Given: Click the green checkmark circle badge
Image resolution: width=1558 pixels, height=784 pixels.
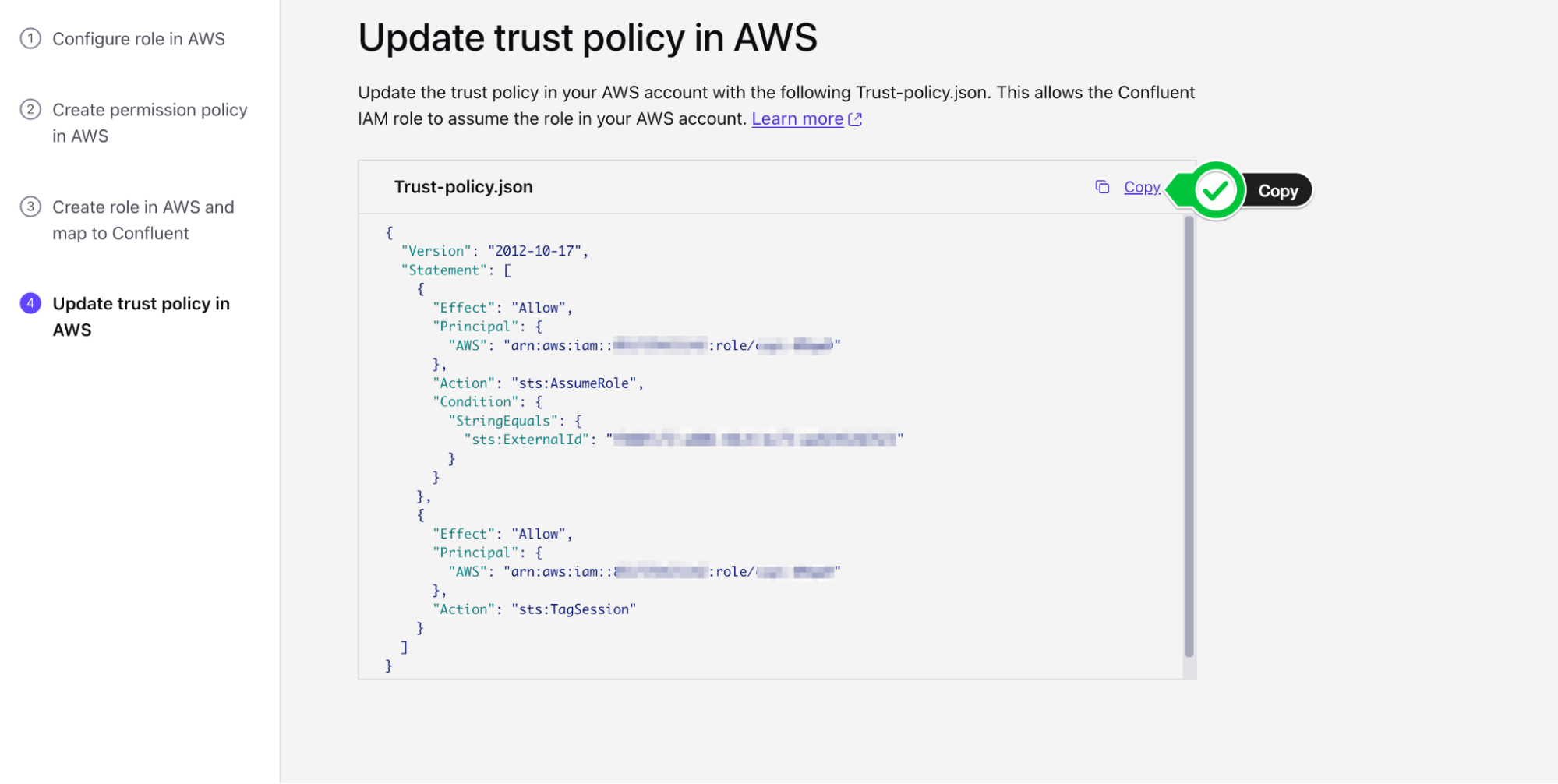Looking at the screenshot, I should 1215,190.
